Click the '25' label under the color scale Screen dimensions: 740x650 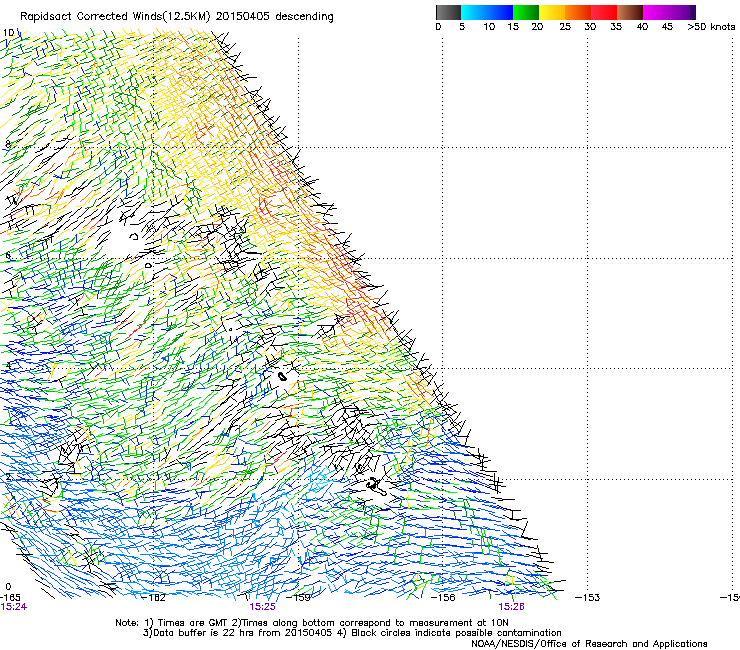point(565,27)
